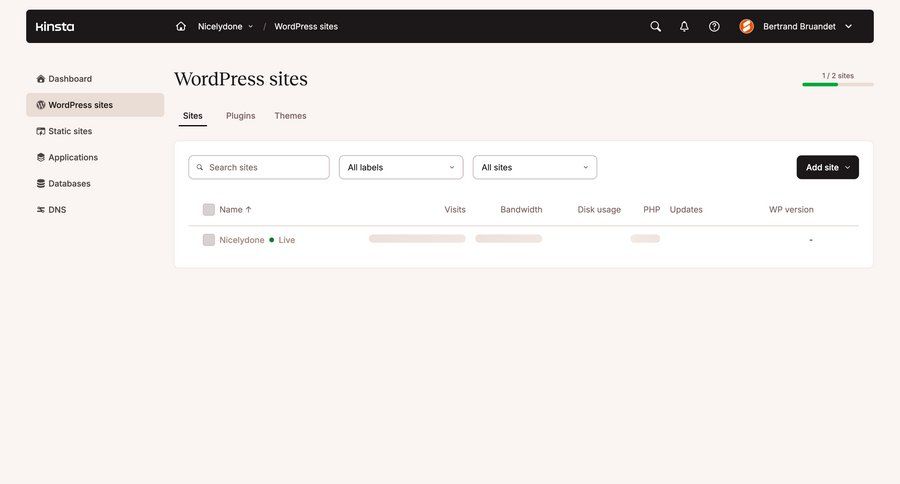Open notifications bell
The width and height of the screenshot is (900, 484).
coord(684,26)
